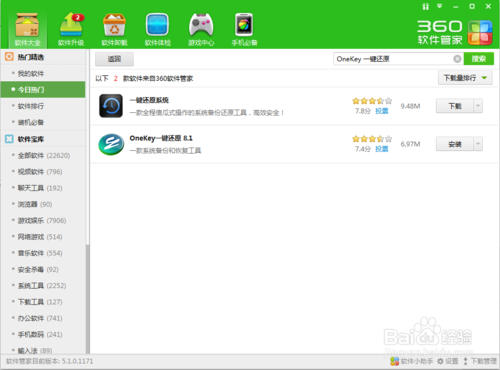Click 下载 button for 一键还原系统

click(455, 106)
